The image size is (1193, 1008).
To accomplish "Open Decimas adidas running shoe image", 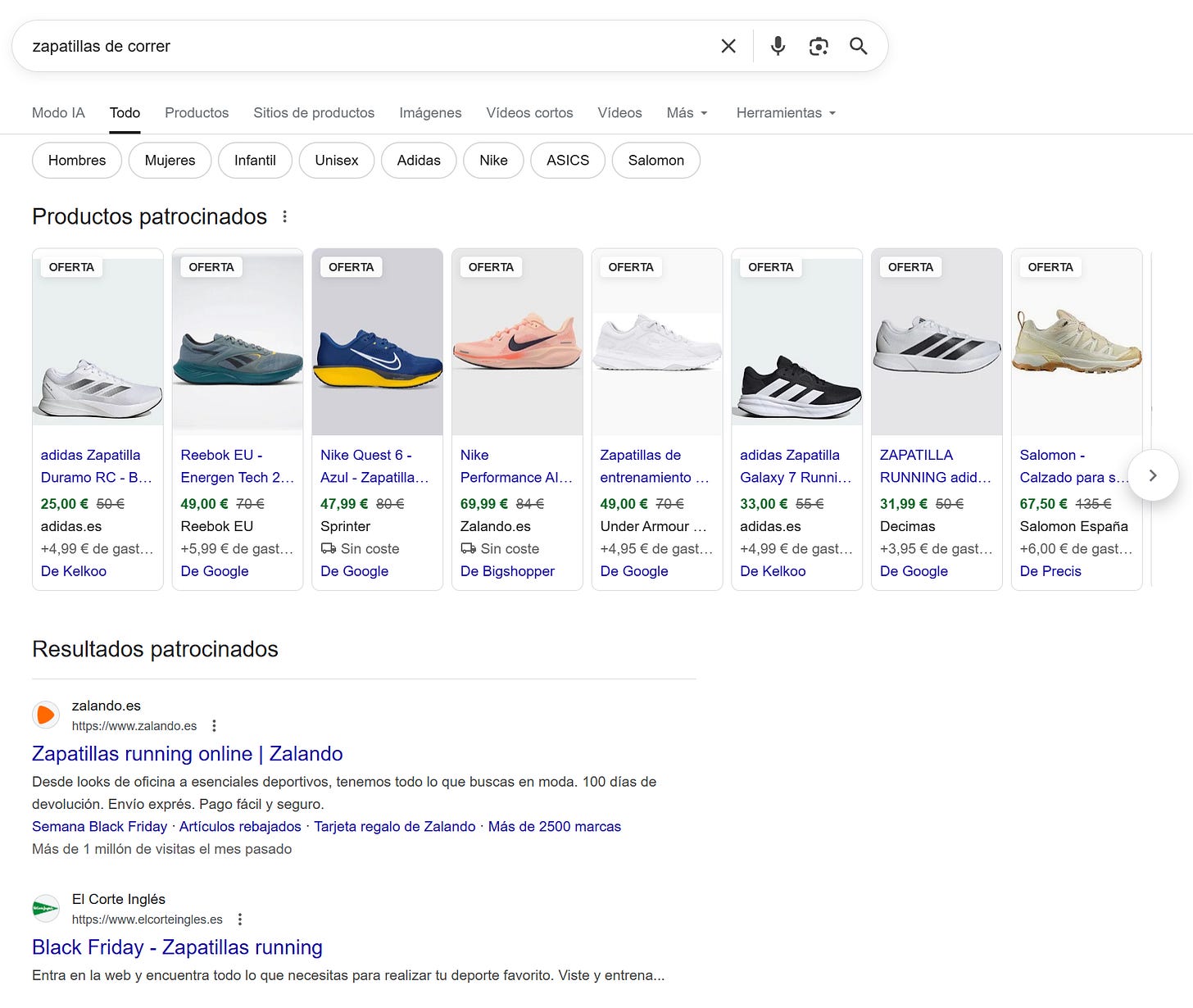I will click(937, 343).
